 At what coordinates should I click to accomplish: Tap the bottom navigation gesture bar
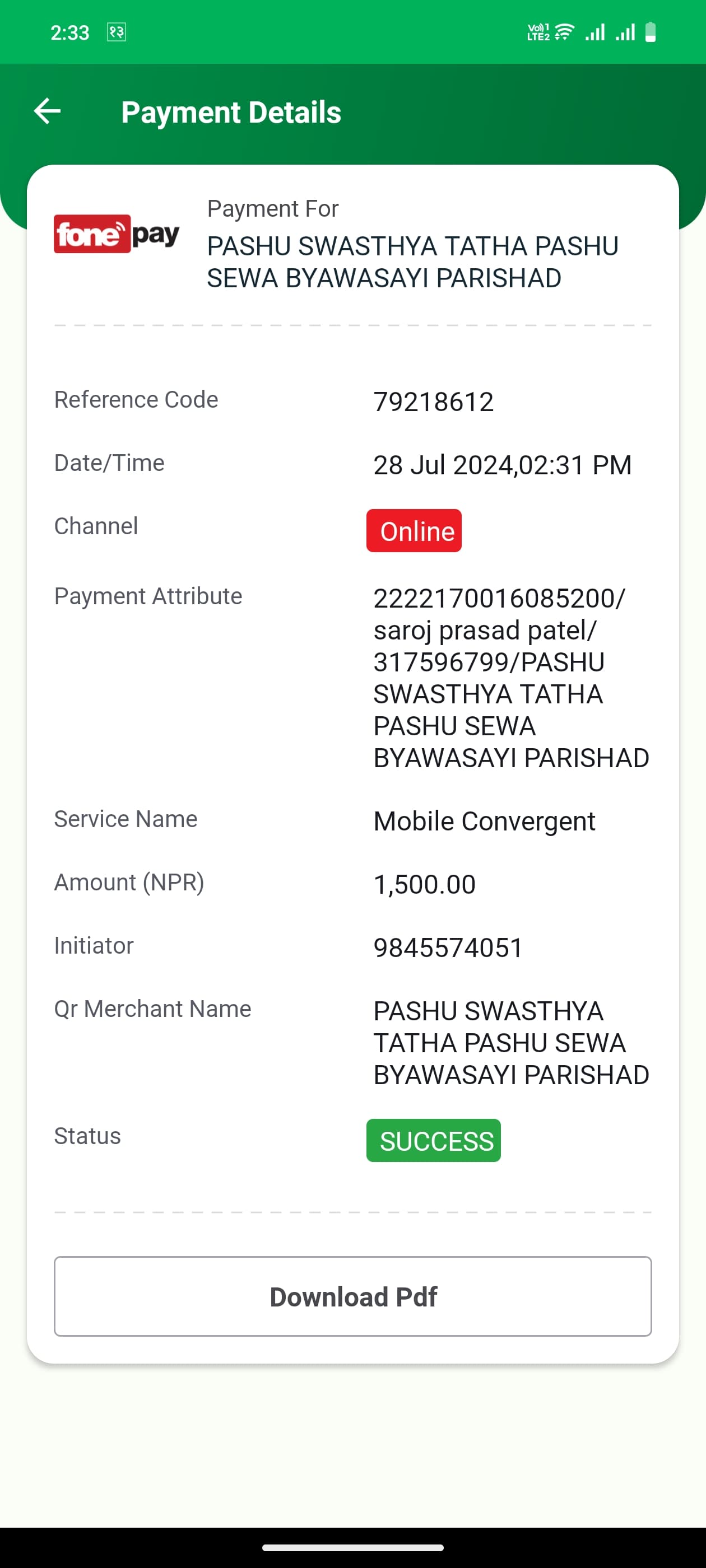[x=352, y=1547]
